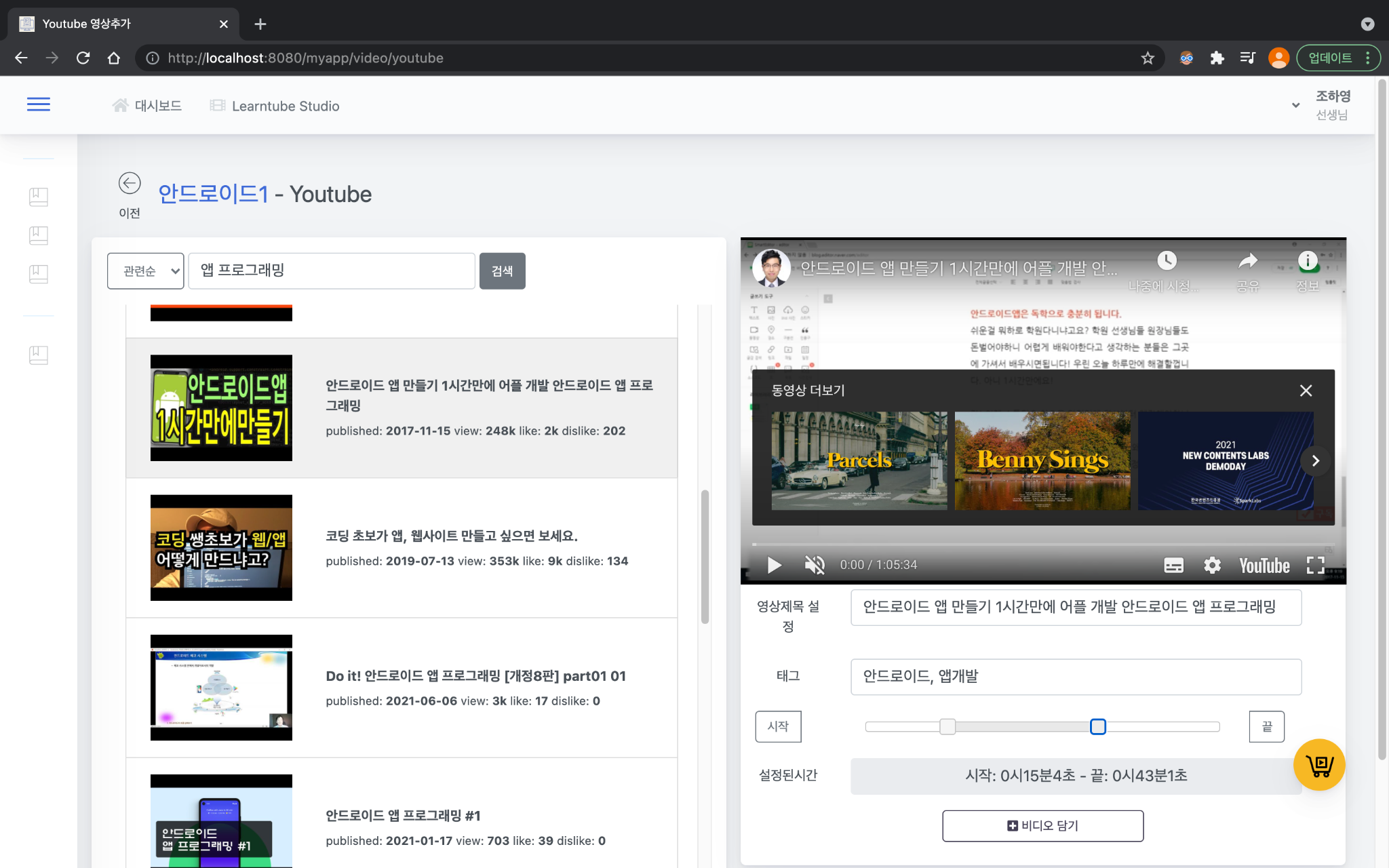Click the browser profile avatar icon
Image resolution: width=1389 pixels, height=868 pixels.
tap(1278, 58)
